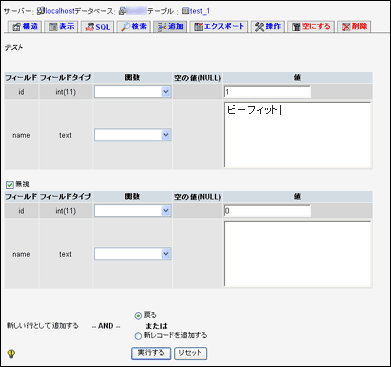Click the 削除 (Drop) tab

pos(354,27)
